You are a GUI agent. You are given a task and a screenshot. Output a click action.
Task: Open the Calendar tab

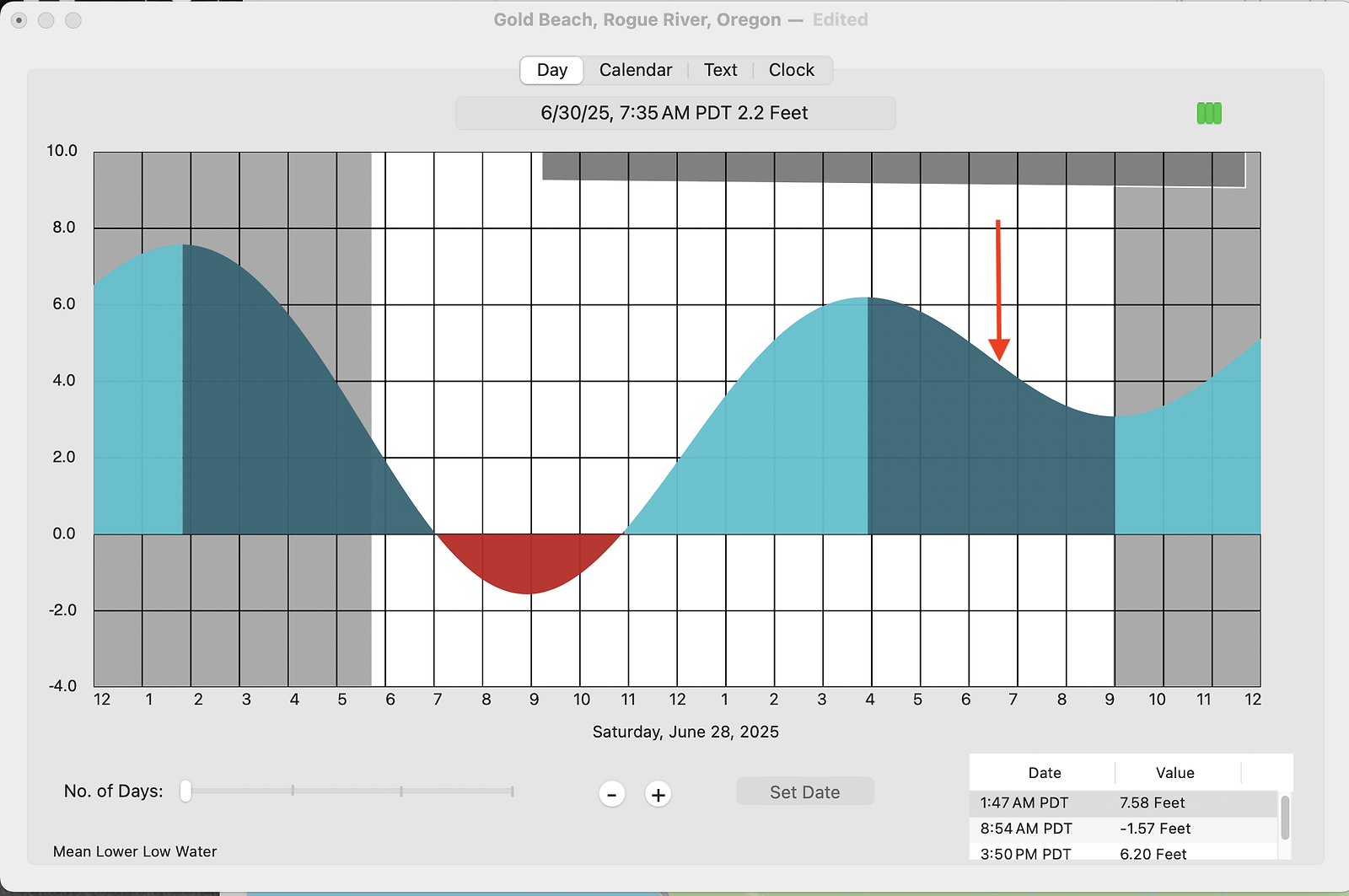point(635,70)
